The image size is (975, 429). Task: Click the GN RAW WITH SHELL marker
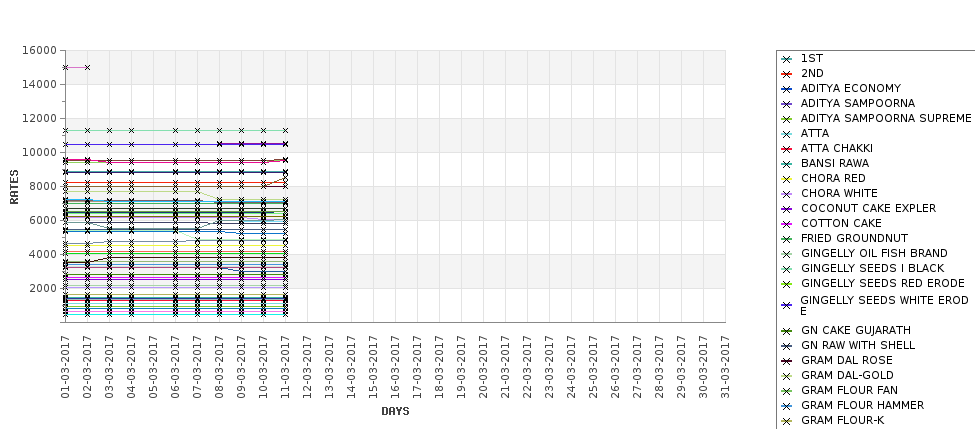(787, 346)
